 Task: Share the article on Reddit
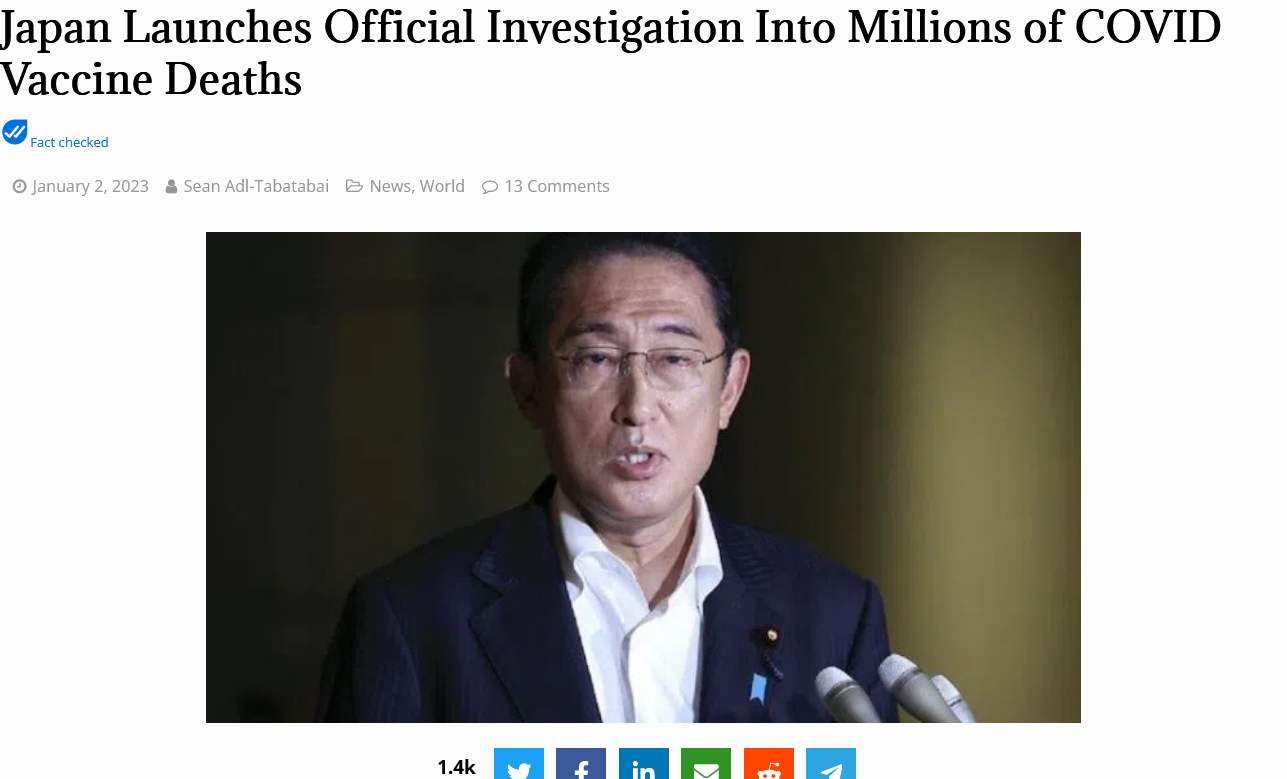(x=769, y=764)
